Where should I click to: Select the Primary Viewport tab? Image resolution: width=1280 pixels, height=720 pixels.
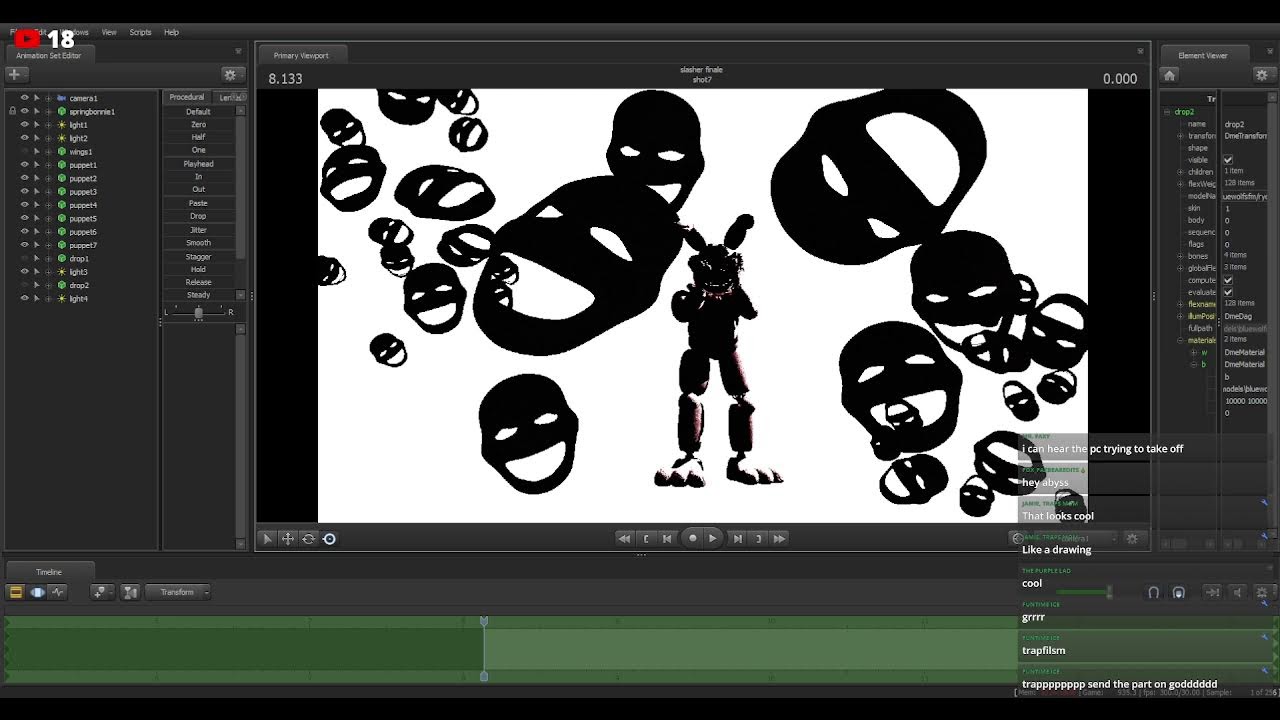click(301, 56)
